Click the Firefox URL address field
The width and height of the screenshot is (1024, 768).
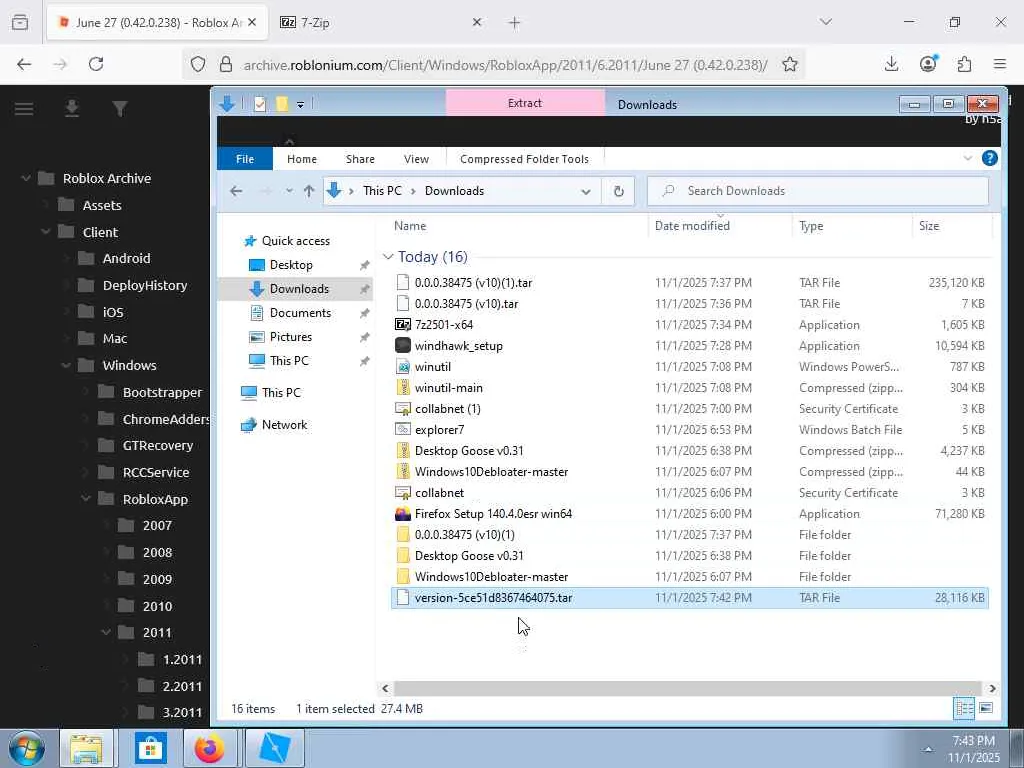click(x=505, y=65)
